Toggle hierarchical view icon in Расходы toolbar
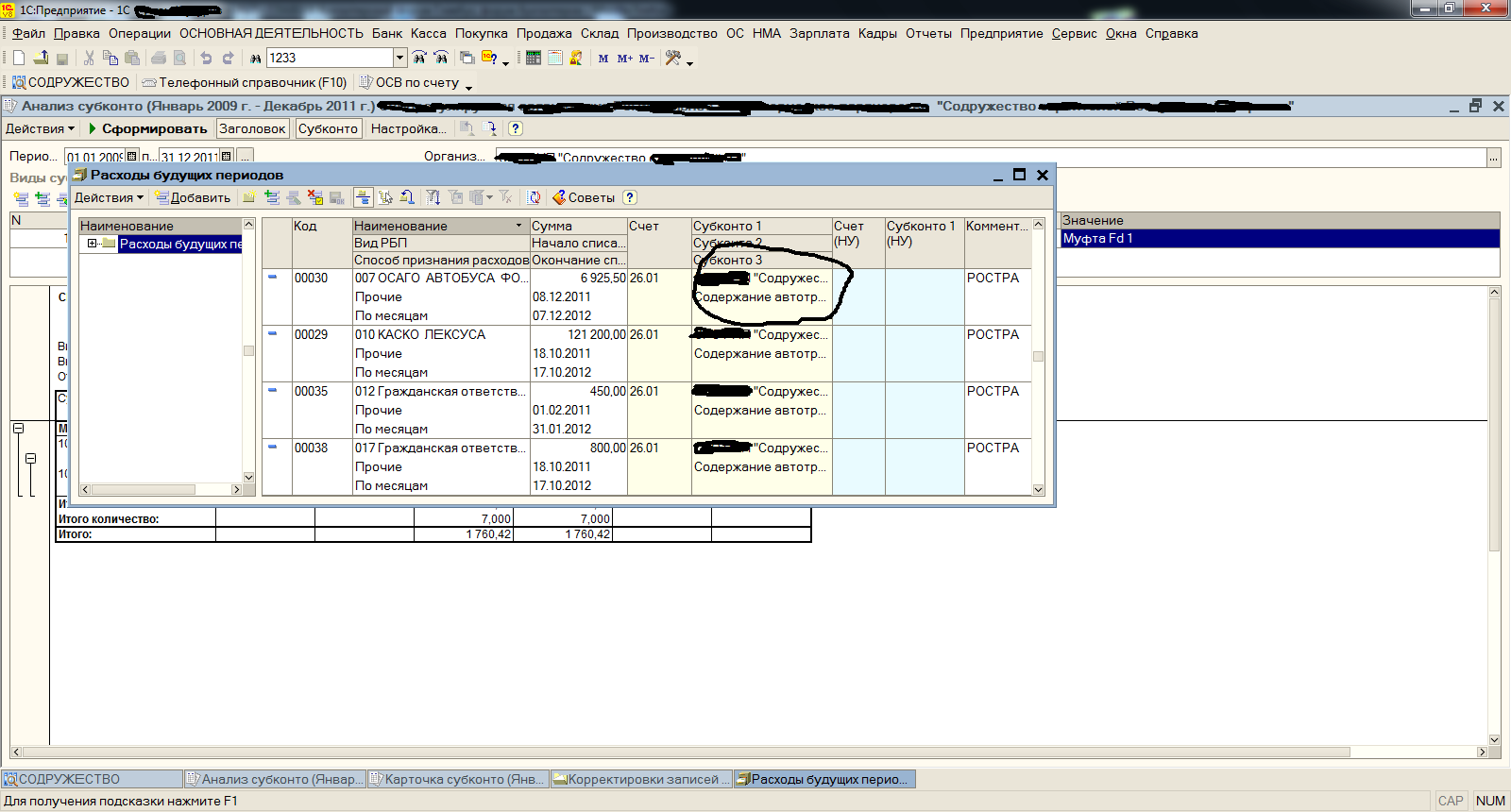Viewport: 1511px width, 812px height. (363, 197)
